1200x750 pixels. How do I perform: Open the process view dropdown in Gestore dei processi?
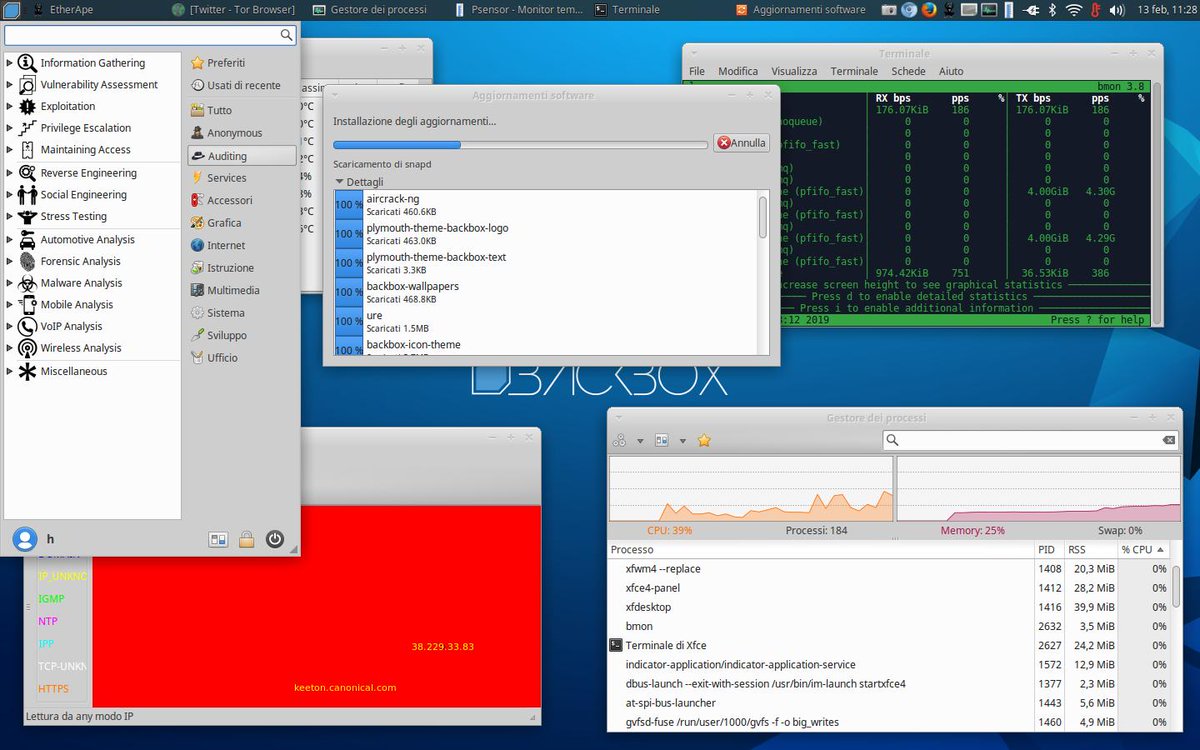640,440
